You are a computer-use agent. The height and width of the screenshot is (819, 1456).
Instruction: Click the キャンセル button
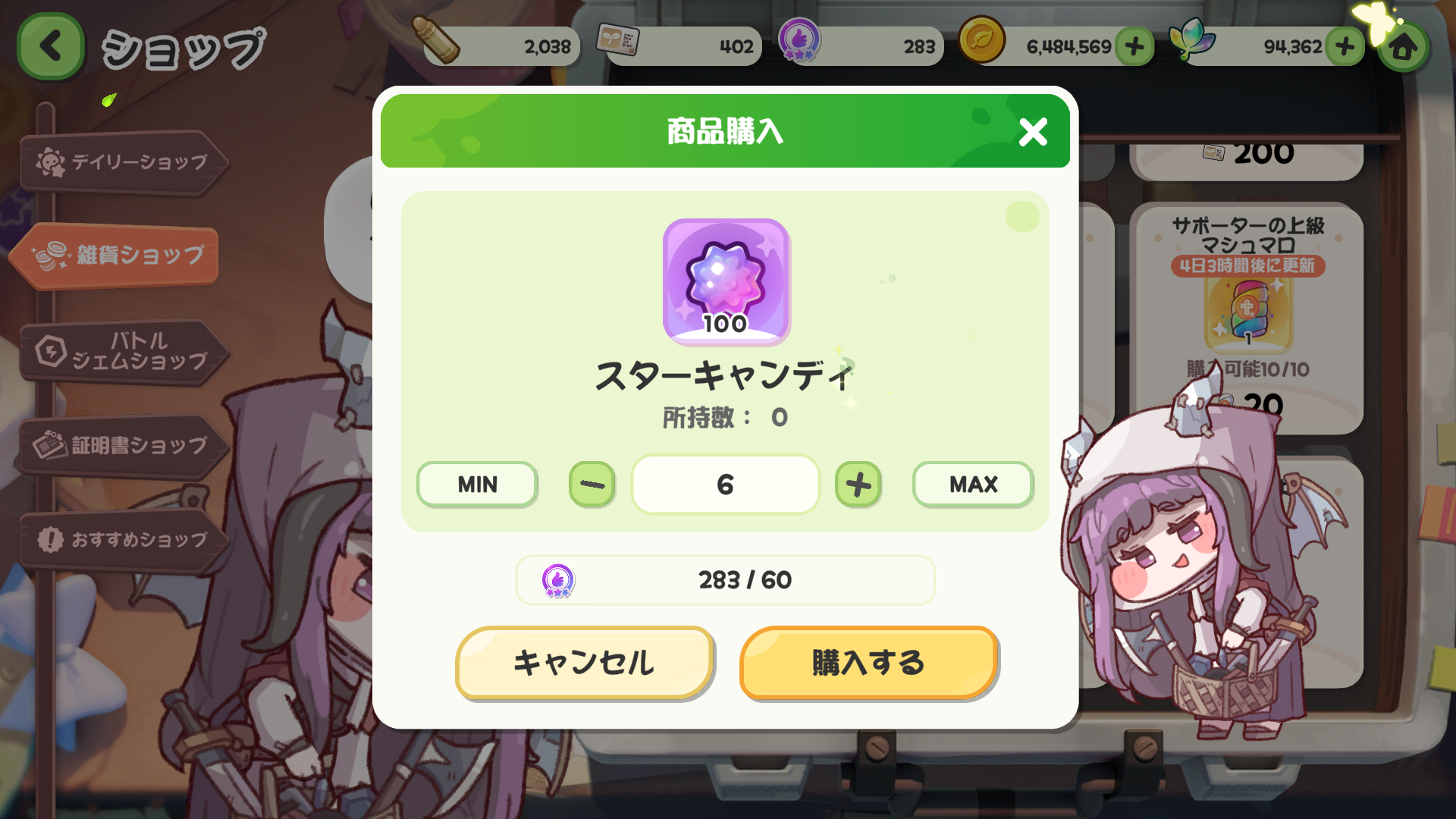[585, 663]
